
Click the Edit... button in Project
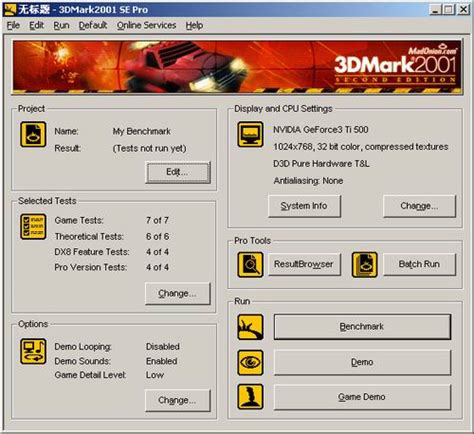pos(178,172)
